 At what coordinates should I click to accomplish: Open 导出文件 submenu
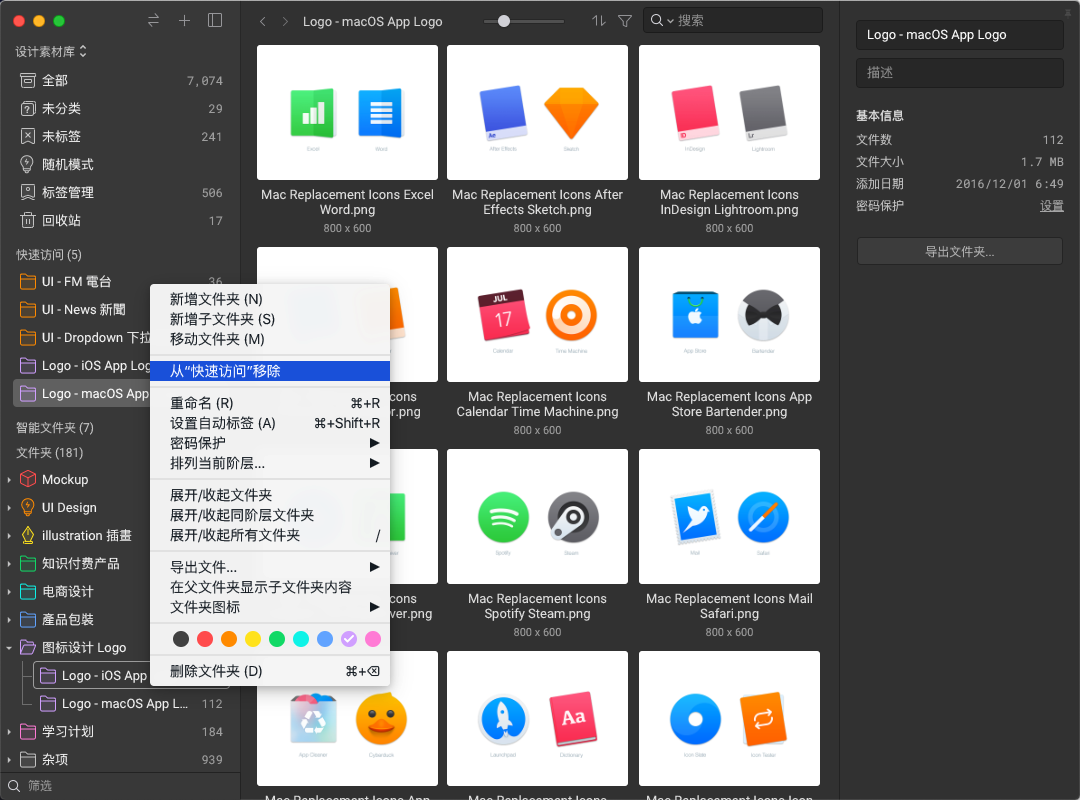pos(270,567)
